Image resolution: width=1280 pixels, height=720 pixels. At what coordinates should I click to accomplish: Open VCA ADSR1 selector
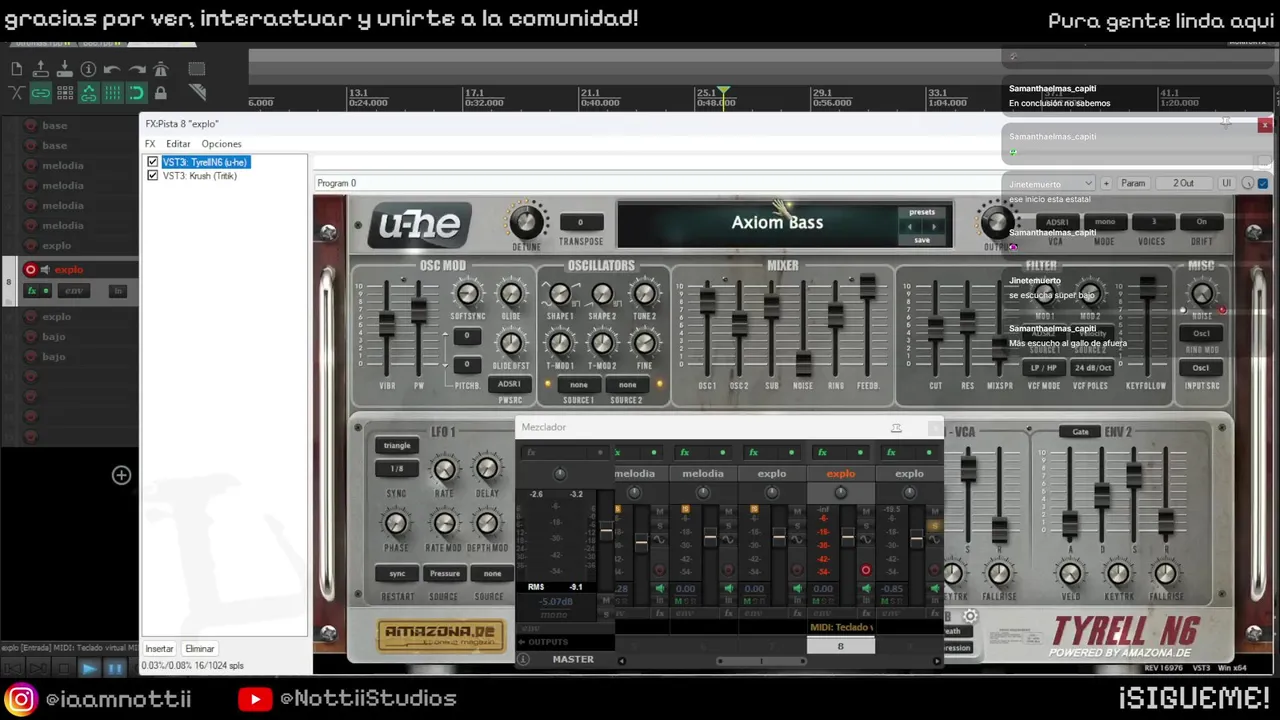(x=1056, y=222)
